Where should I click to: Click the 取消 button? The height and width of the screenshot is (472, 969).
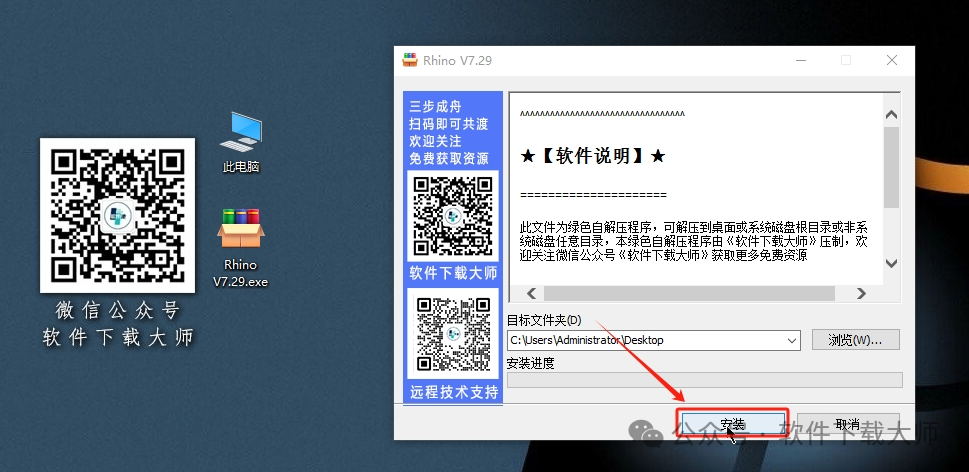(848, 424)
